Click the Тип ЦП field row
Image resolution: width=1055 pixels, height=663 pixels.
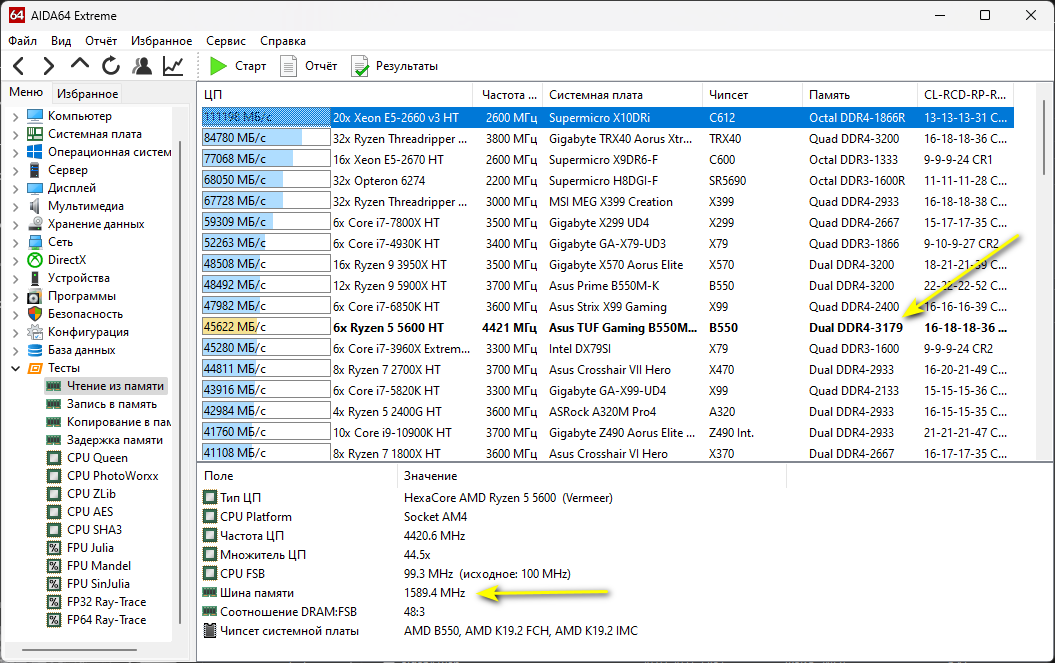point(495,498)
